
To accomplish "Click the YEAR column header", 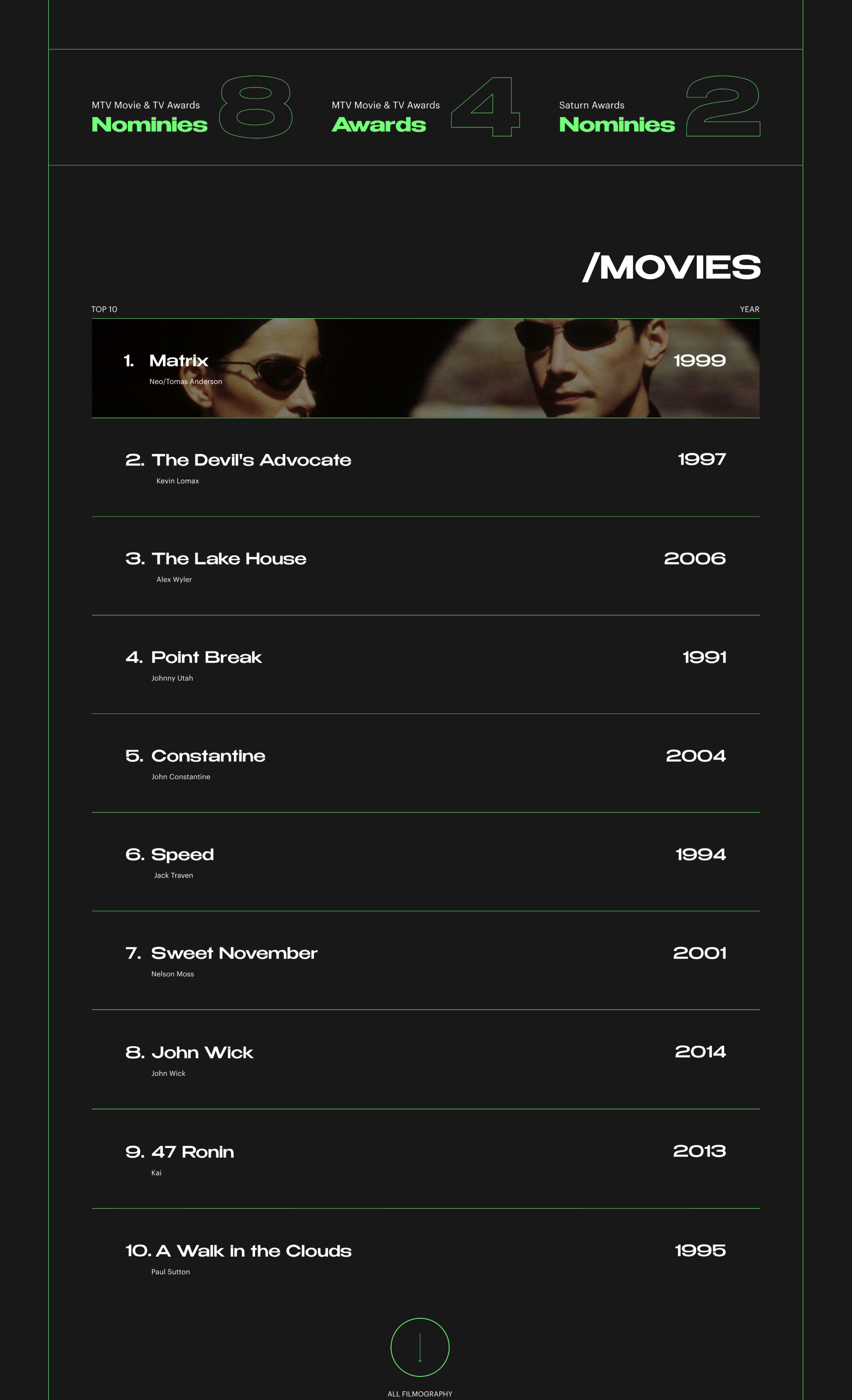I will tap(749, 309).
